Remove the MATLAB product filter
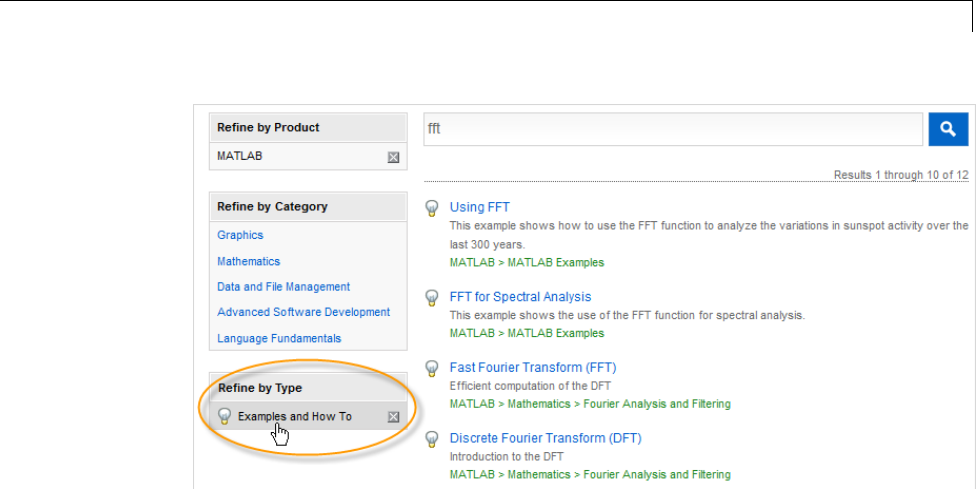The image size is (976, 489). [x=393, y=157]
